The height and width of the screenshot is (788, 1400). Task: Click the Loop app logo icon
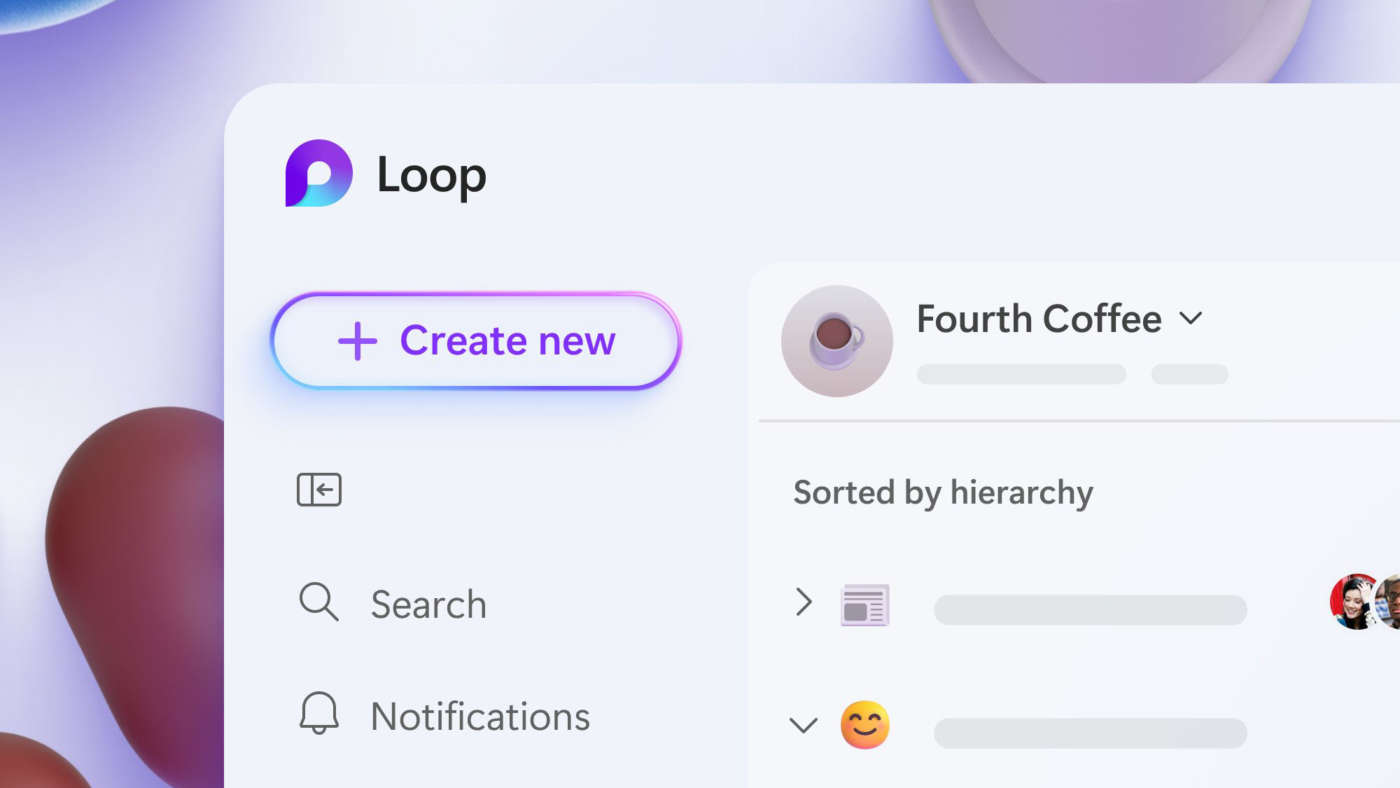(319, 174)
